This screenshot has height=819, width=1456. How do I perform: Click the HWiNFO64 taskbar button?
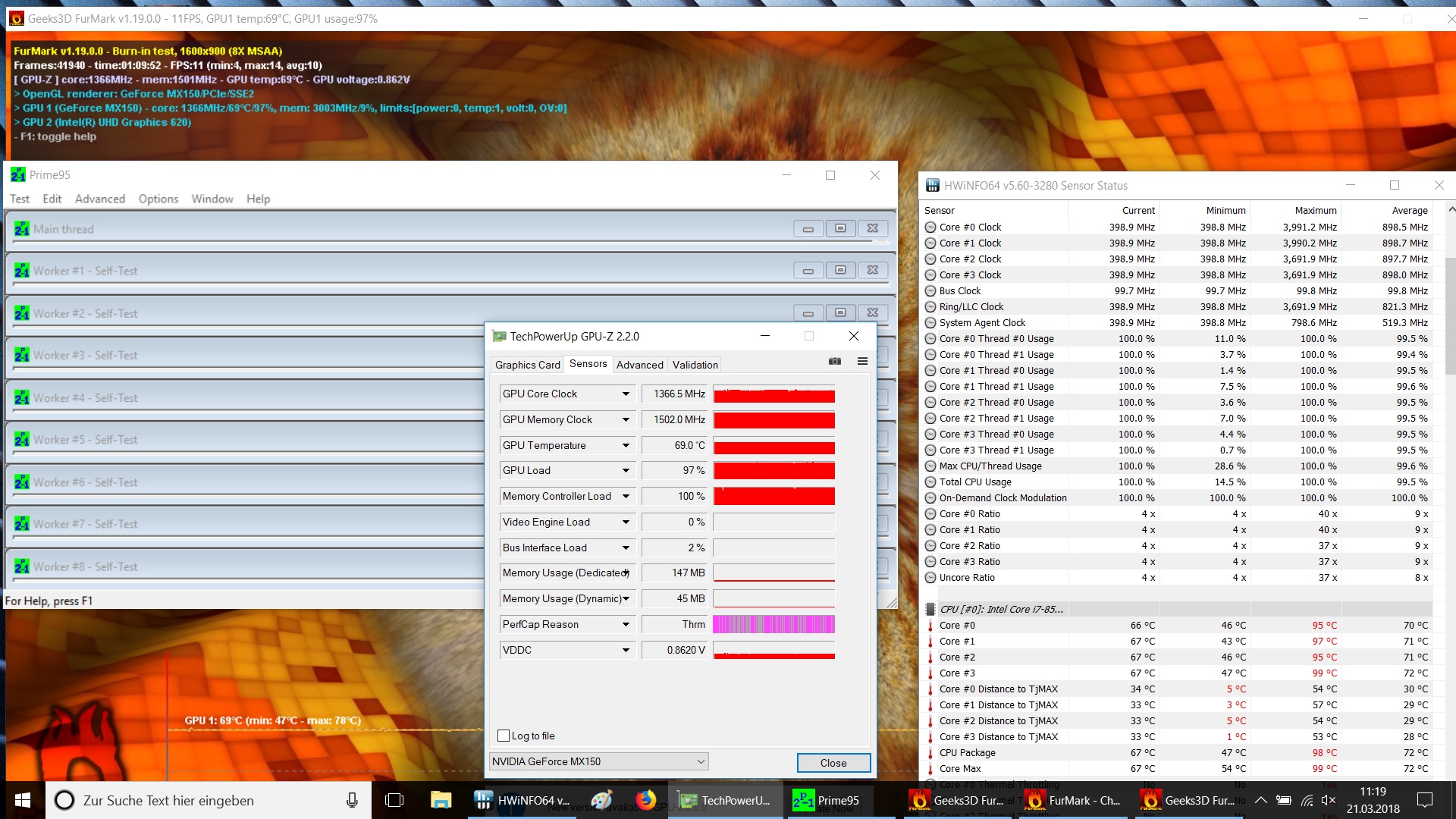tap(522, 800)
